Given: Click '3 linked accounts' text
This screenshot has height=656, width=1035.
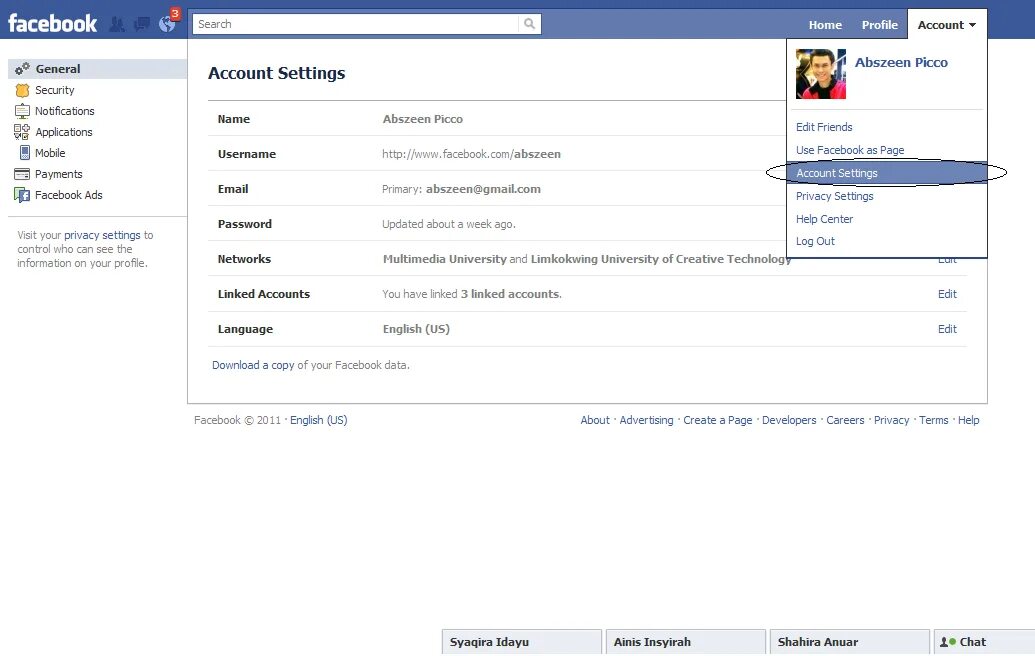Looking at the screenshot, I should 510,294.
